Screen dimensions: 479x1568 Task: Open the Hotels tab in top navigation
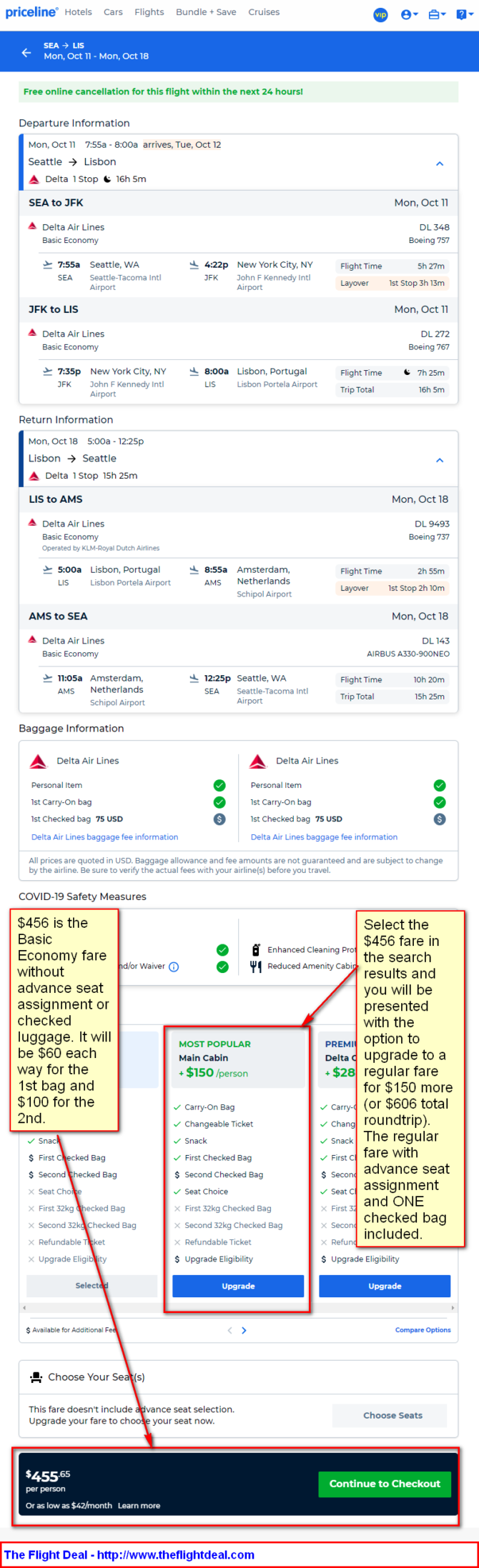click(78, 12)
